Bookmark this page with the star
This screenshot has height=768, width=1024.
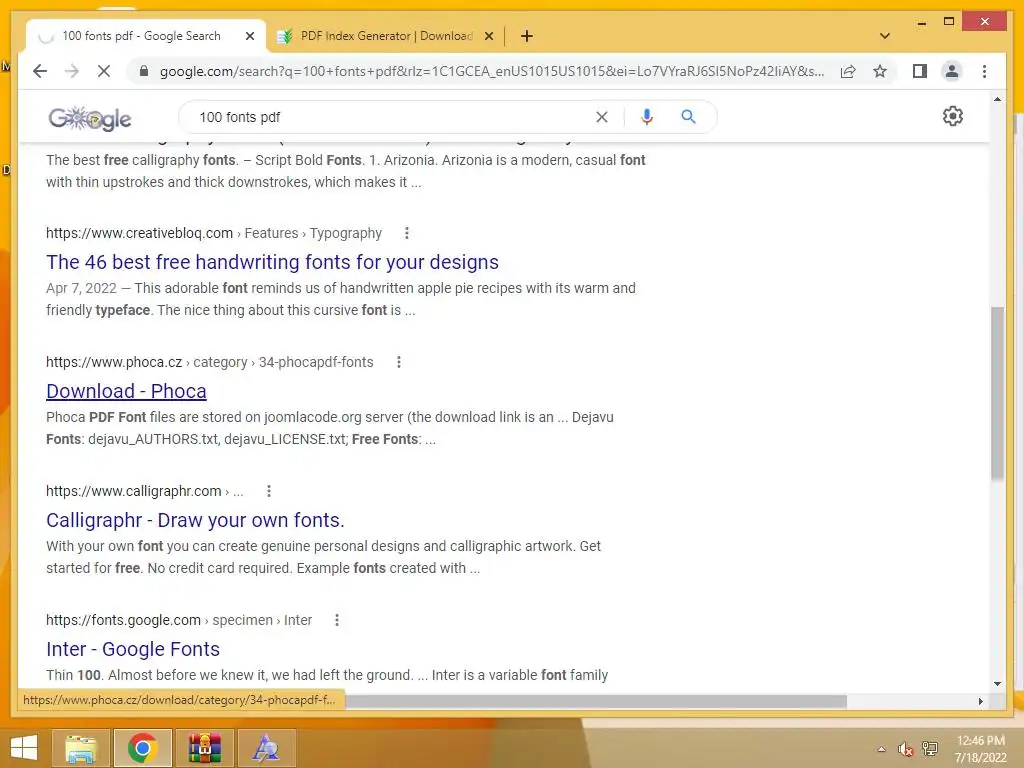tap(880, 71)
